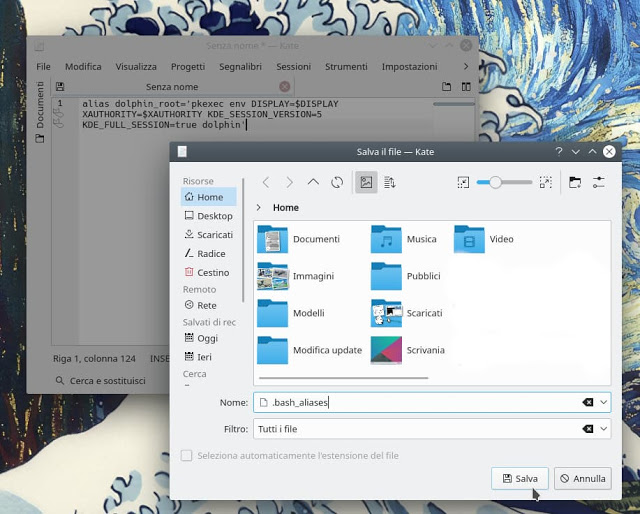Viewport: 640px width, 514px height.
Task: Open the Video folder
Action: point(484,239)
